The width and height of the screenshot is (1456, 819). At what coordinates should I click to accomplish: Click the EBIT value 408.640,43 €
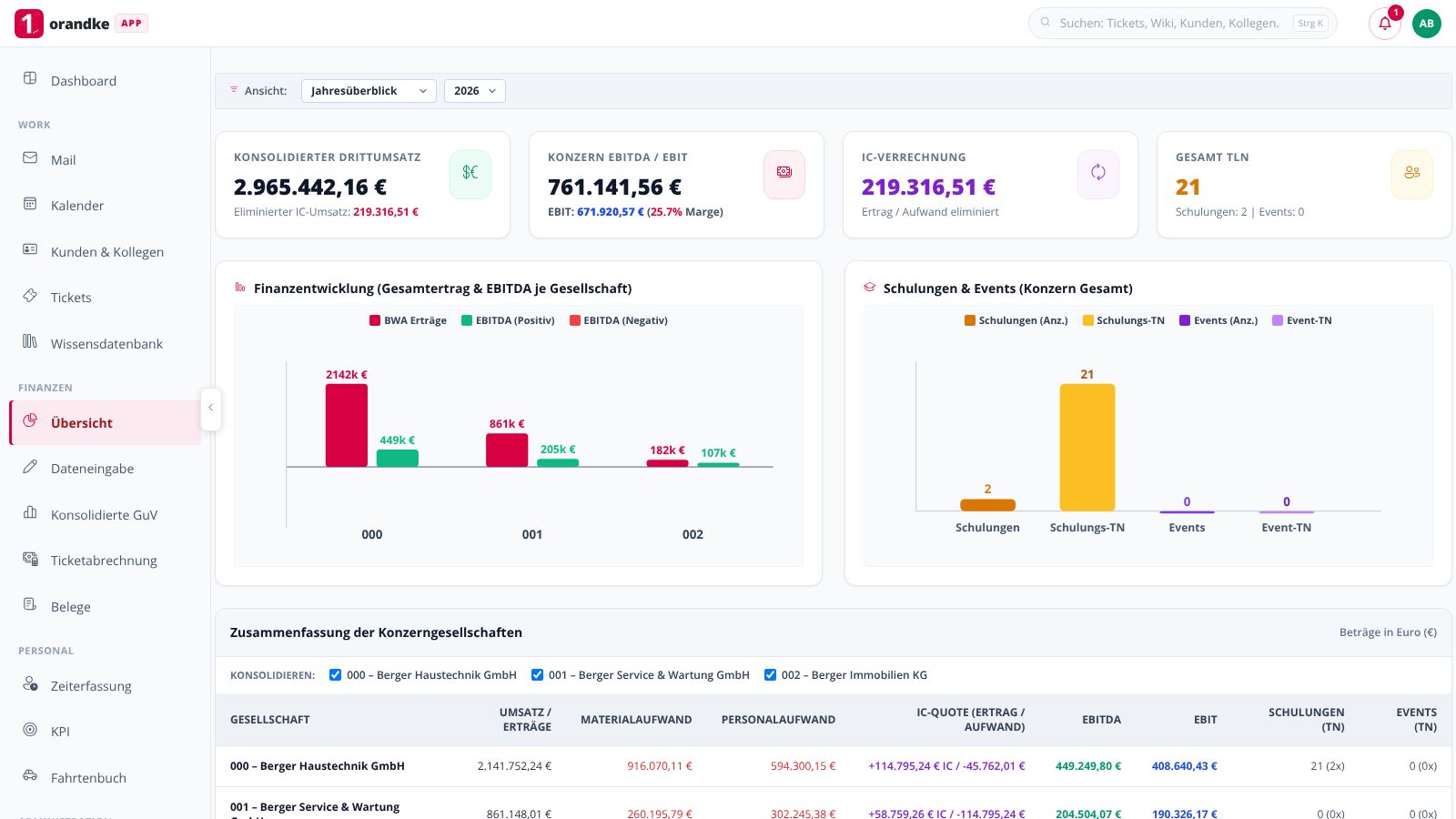pyautogui.click(x=1185, y=766)
